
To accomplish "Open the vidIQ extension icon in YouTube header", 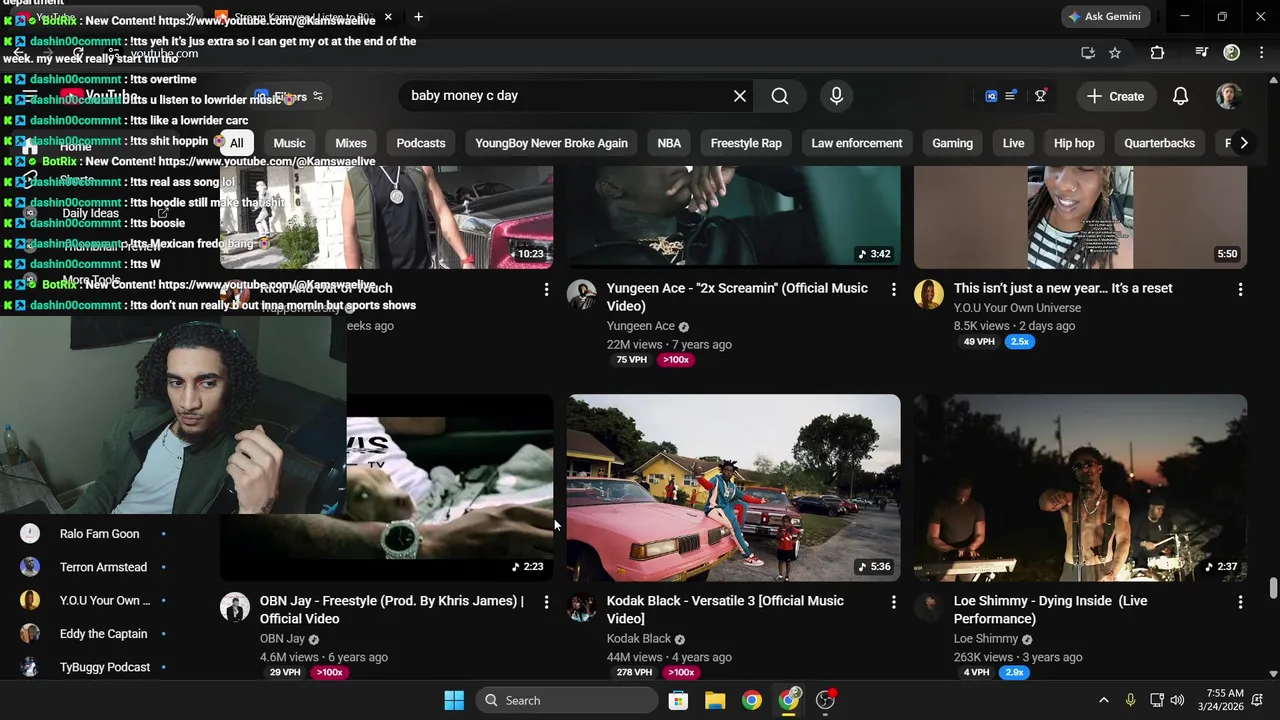I will click(991, 96).
